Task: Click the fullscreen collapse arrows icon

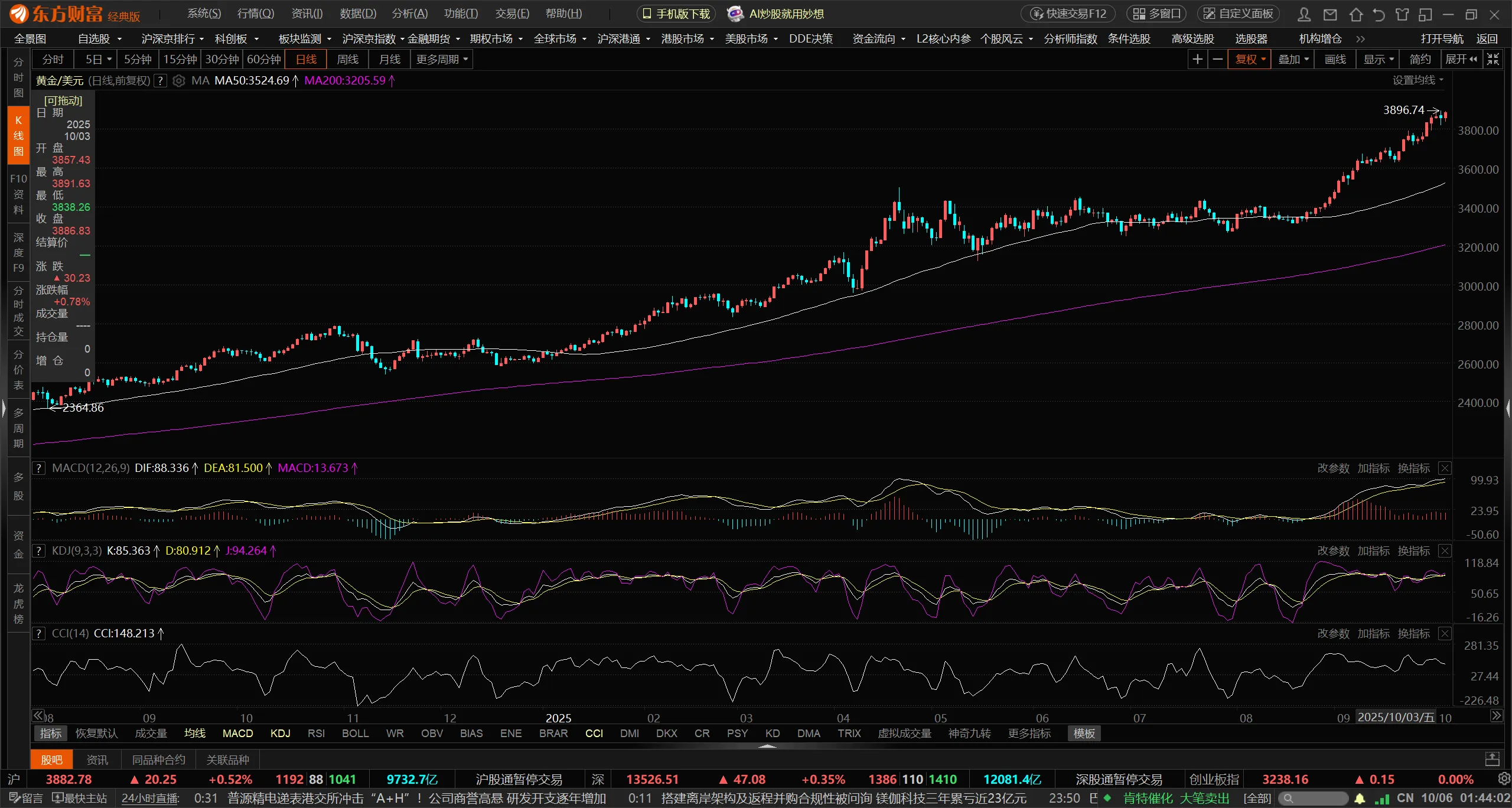Action: 1493,59
